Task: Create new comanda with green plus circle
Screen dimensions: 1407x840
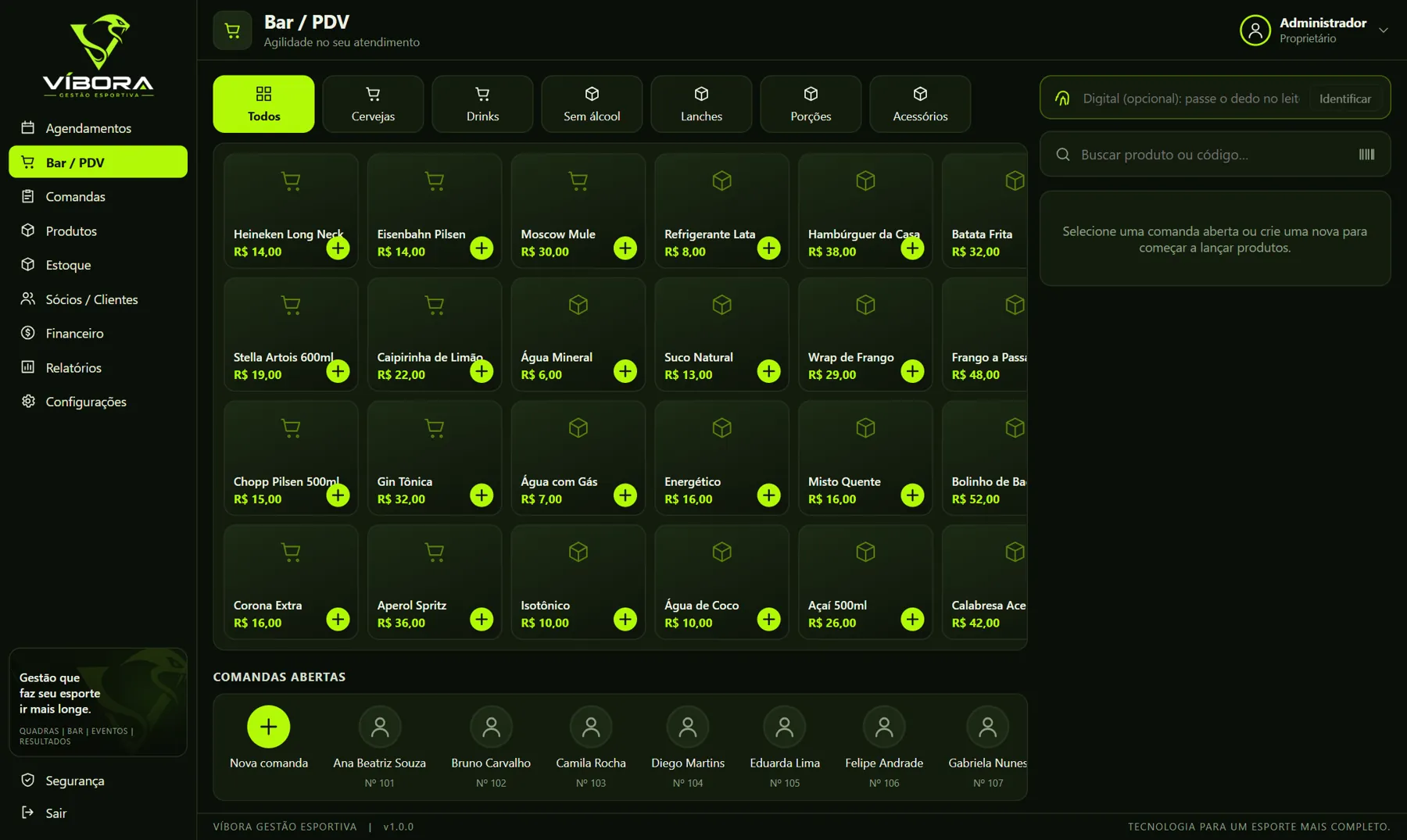Action: [268, 727]
